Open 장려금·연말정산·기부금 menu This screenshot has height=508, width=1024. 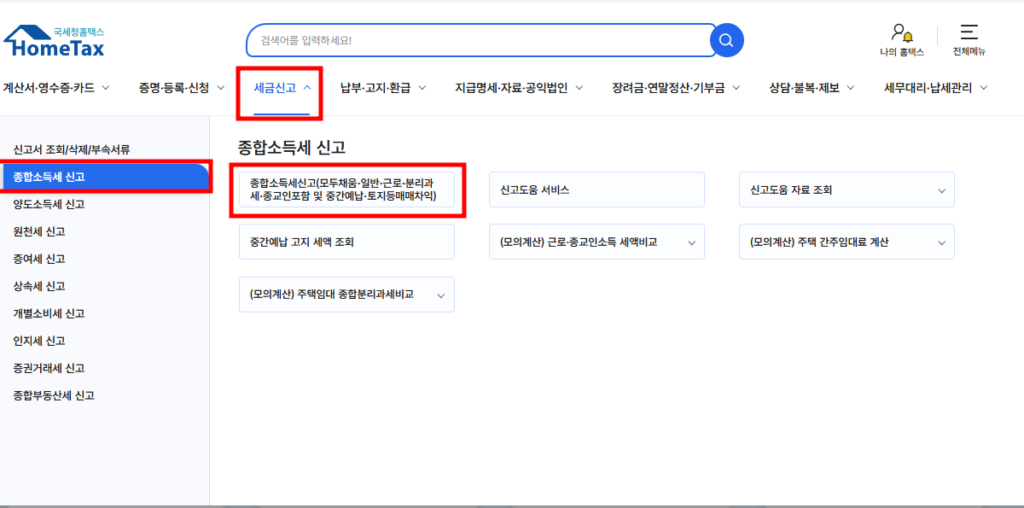pyautogui.click(x=668, y=87)
